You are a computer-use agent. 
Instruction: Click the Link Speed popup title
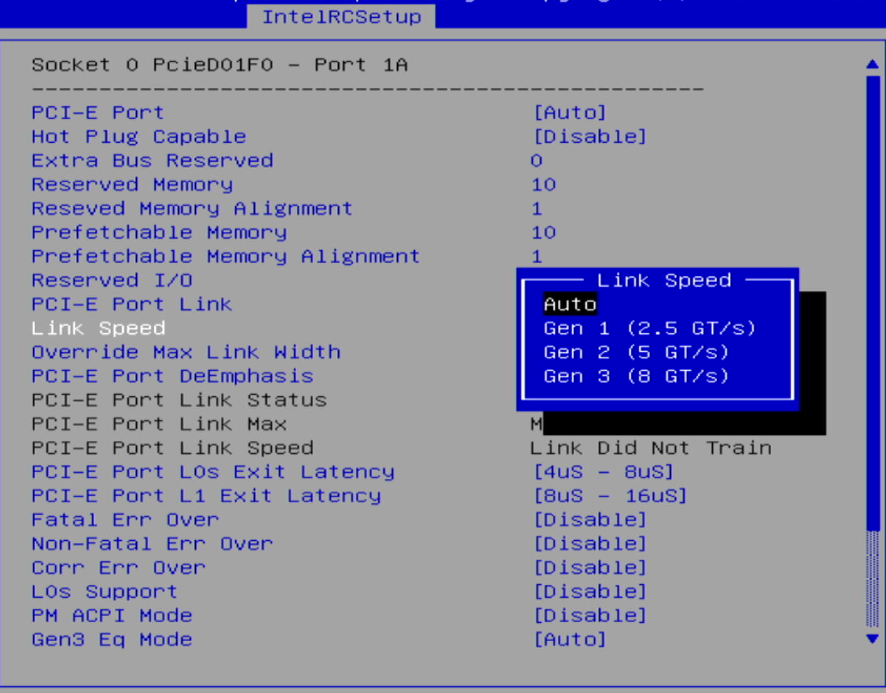pyautogui.click(x=664, y=280)
